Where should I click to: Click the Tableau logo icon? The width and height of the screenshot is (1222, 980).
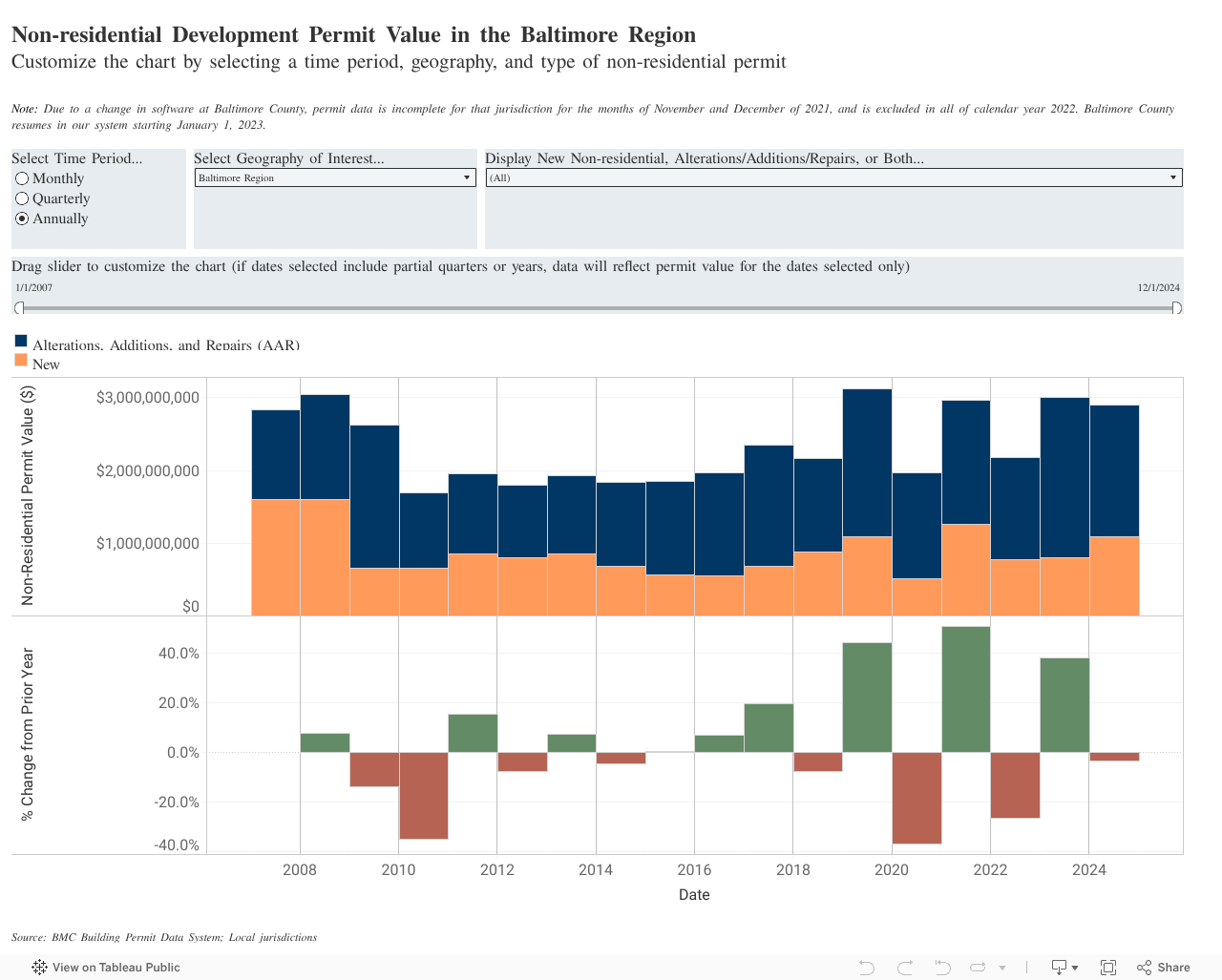(39, 968)
